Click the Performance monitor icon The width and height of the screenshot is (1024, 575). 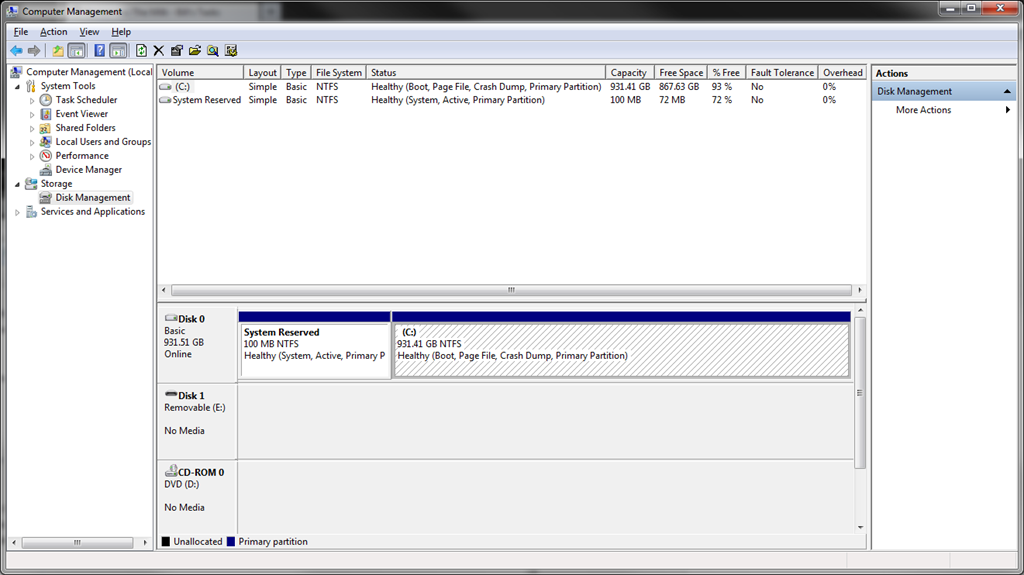click(46, 156)
